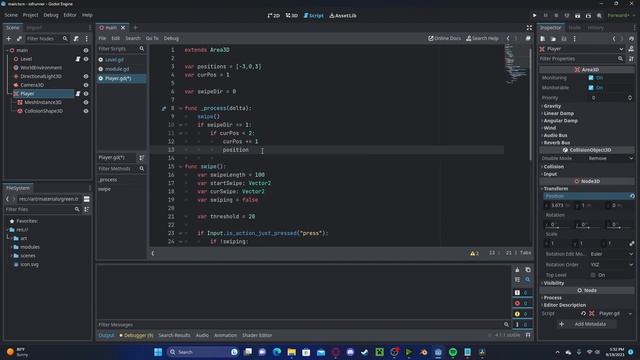This screenshot has height=360, width=640.
Task: Expand the modules folder in FileSystem
Action: pyautogui.click(x=11, y=247)
